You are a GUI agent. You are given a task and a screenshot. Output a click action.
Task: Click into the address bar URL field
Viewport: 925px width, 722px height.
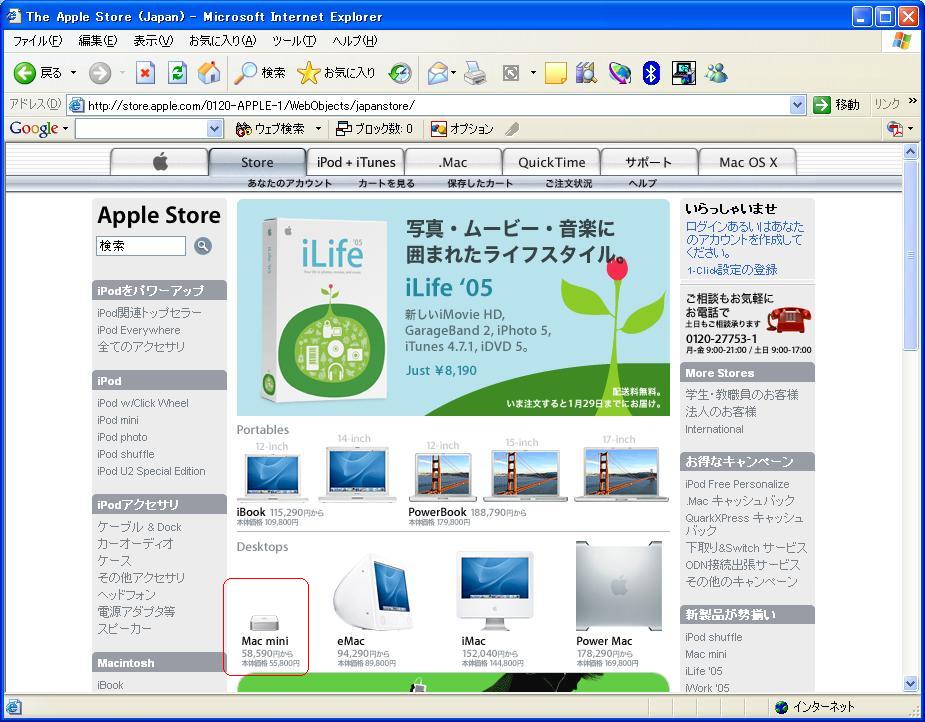coord(437,106)
